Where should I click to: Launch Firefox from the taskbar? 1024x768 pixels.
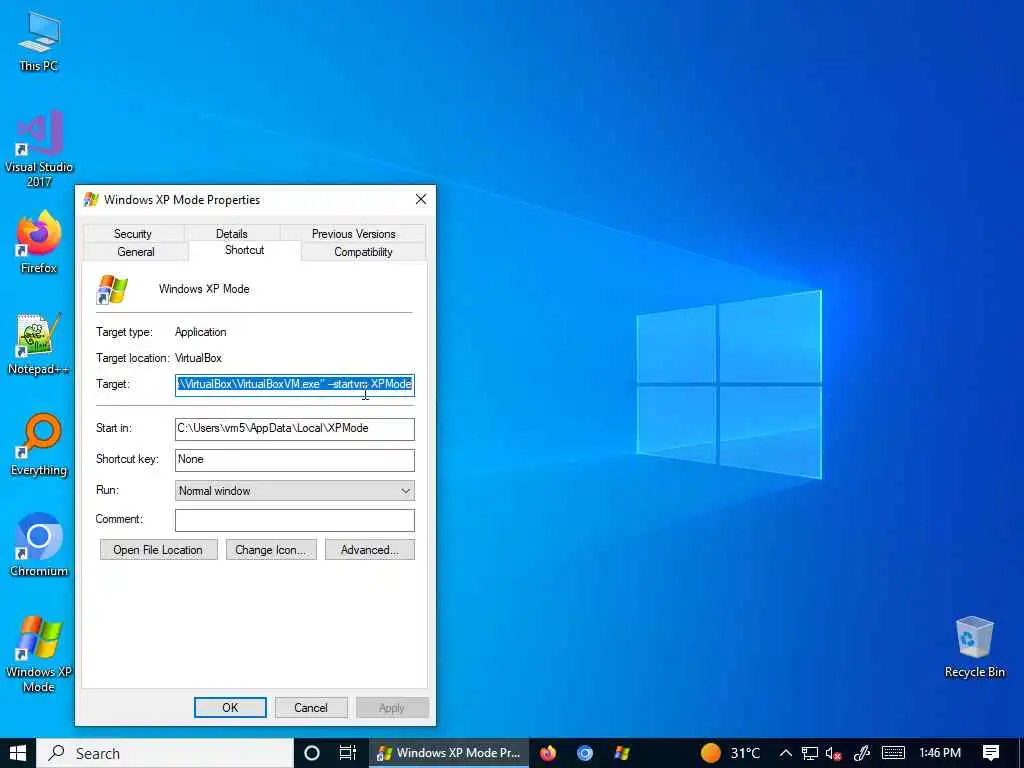pyautogui.click(x=548, y=753)
